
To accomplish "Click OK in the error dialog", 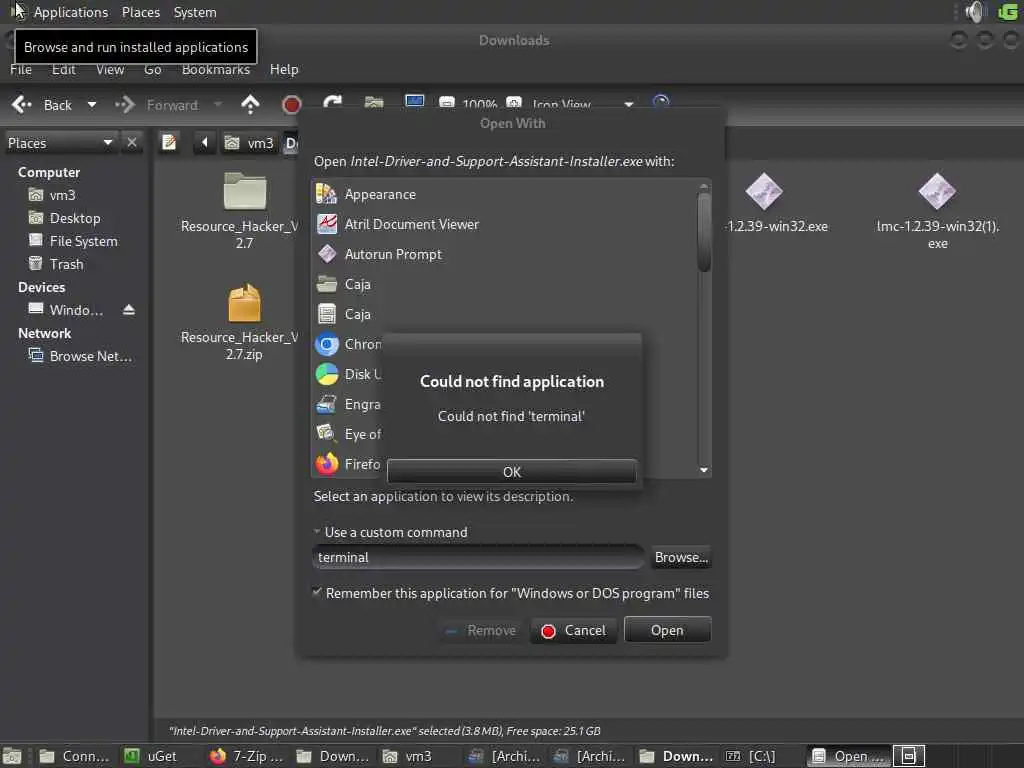I will point(511,472).
